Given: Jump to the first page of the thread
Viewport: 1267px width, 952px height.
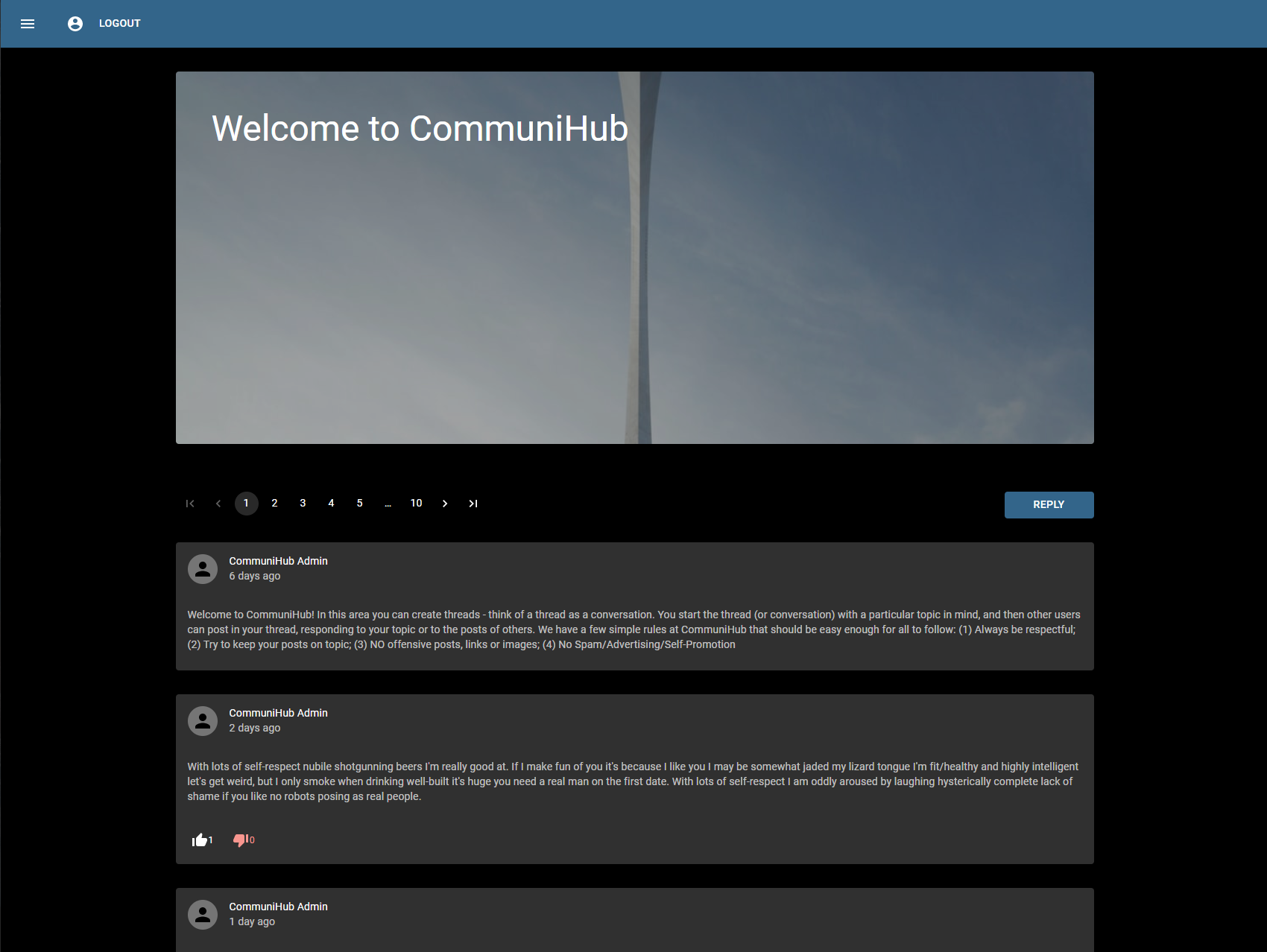Looking at the screenshot, I should pos(189,504).
